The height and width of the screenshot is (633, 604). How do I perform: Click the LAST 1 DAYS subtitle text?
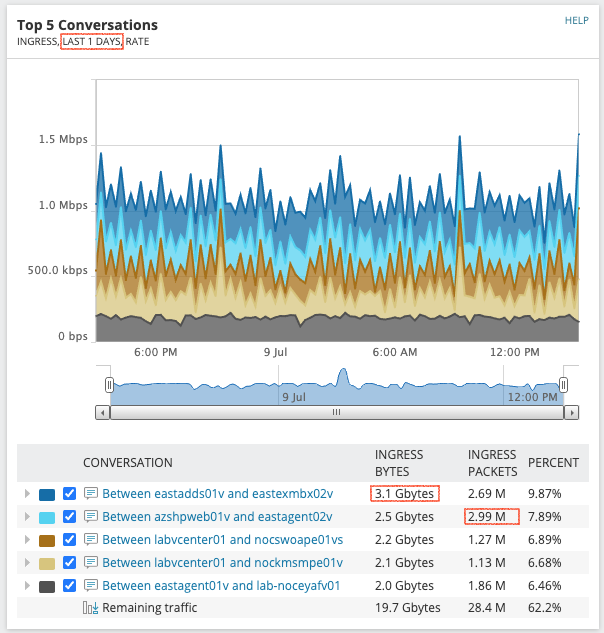pyautogui.click(x=92, y=42)
